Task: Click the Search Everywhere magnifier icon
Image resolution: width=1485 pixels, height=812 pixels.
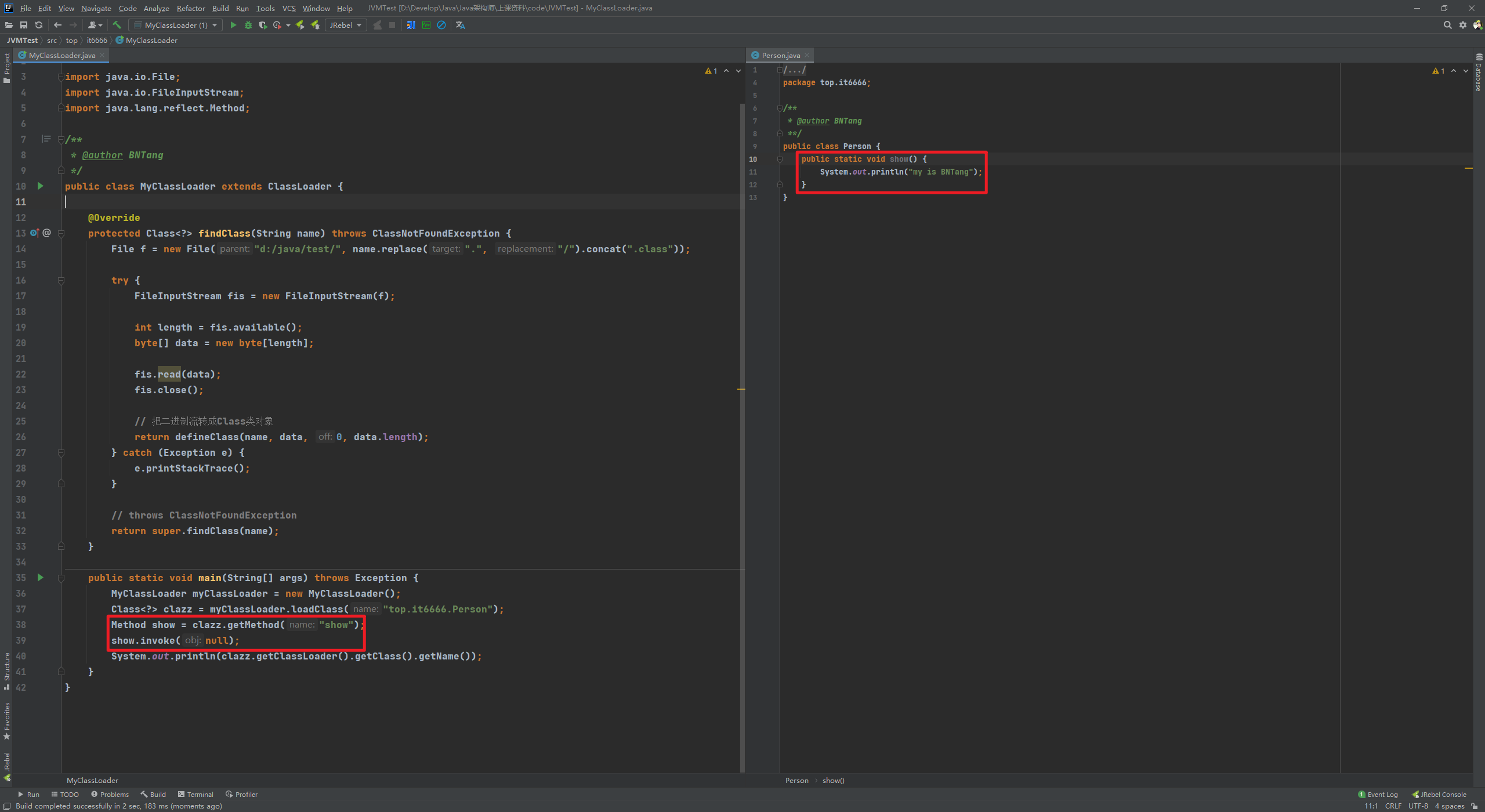Action: [1448, 25]
